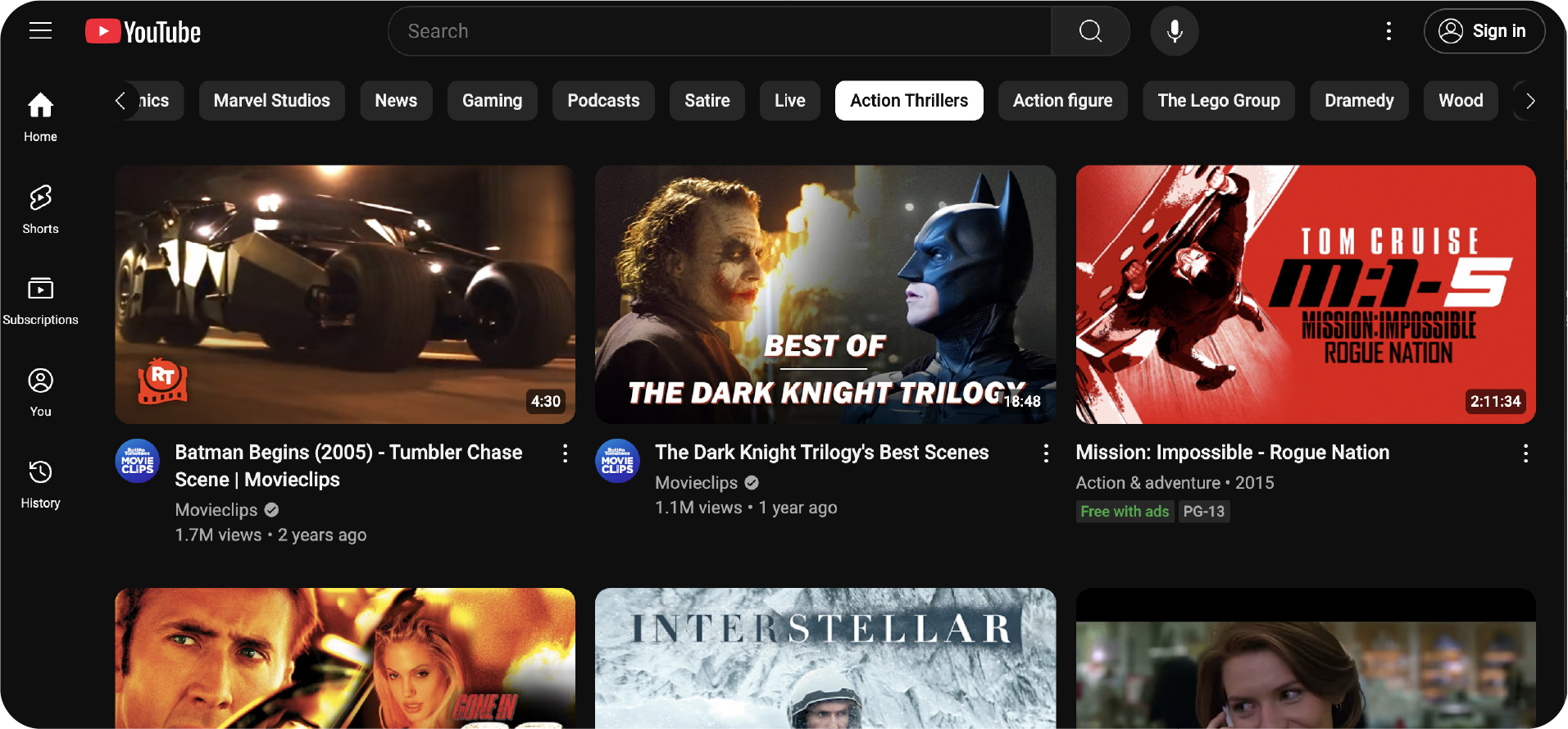Play Batman Begins Tumbler Chase thumbnail
The height and width of the screenshot is (729, 1568).
(345, 294)
